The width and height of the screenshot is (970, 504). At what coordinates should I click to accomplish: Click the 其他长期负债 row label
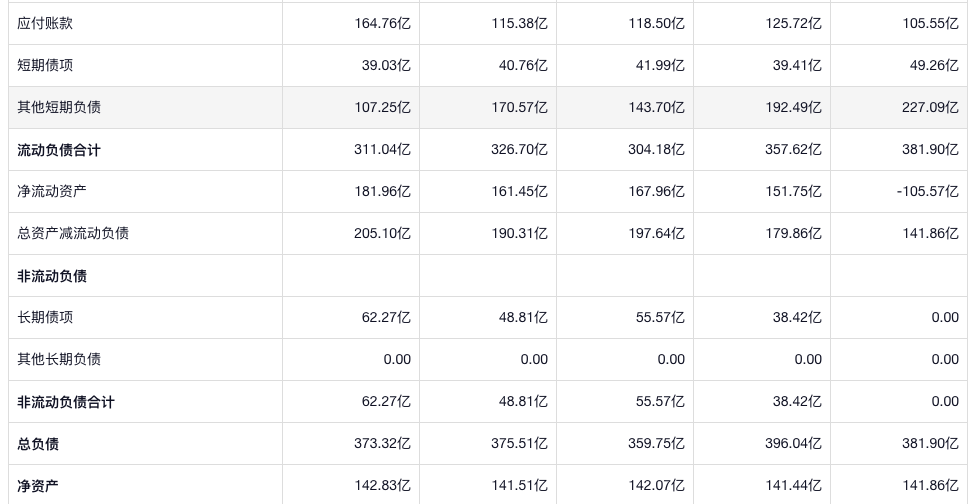[59, 359]
